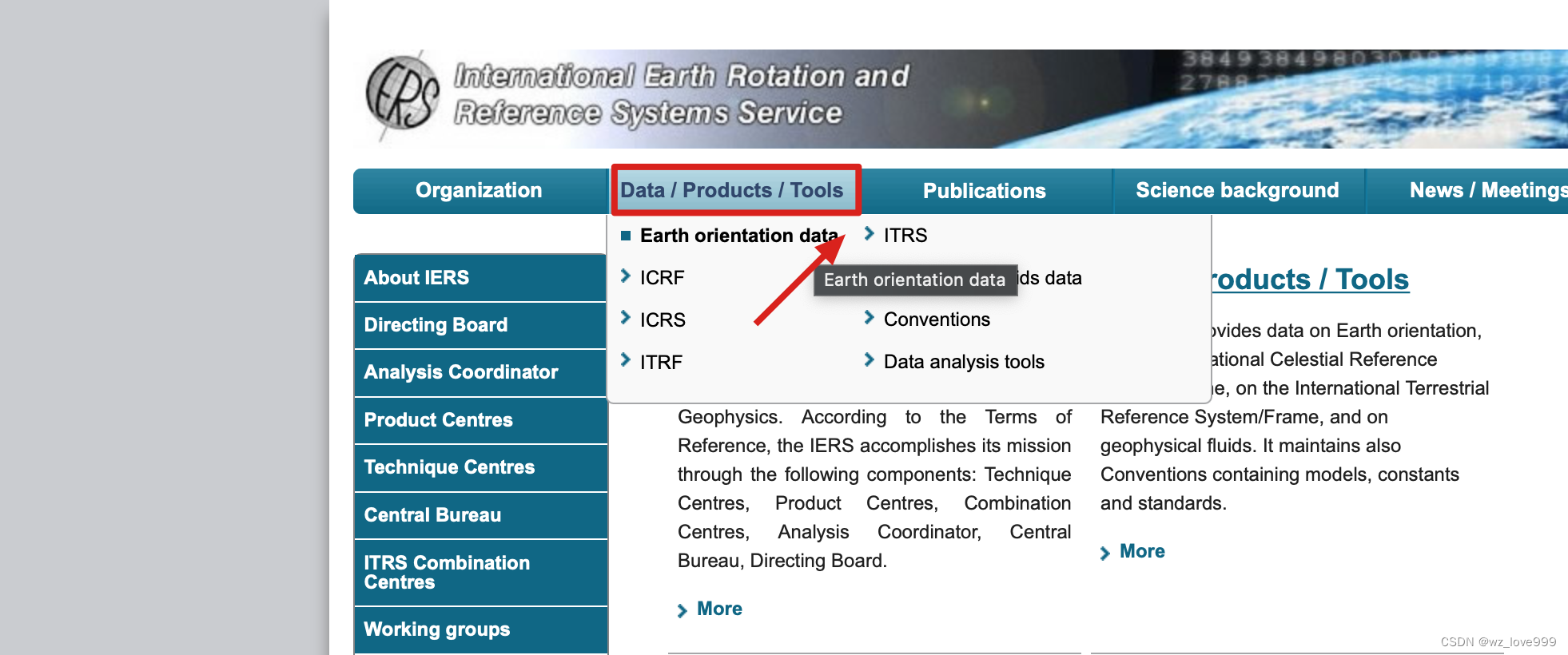Click the chevron arrow beside ITRS

tap(870, 233)
